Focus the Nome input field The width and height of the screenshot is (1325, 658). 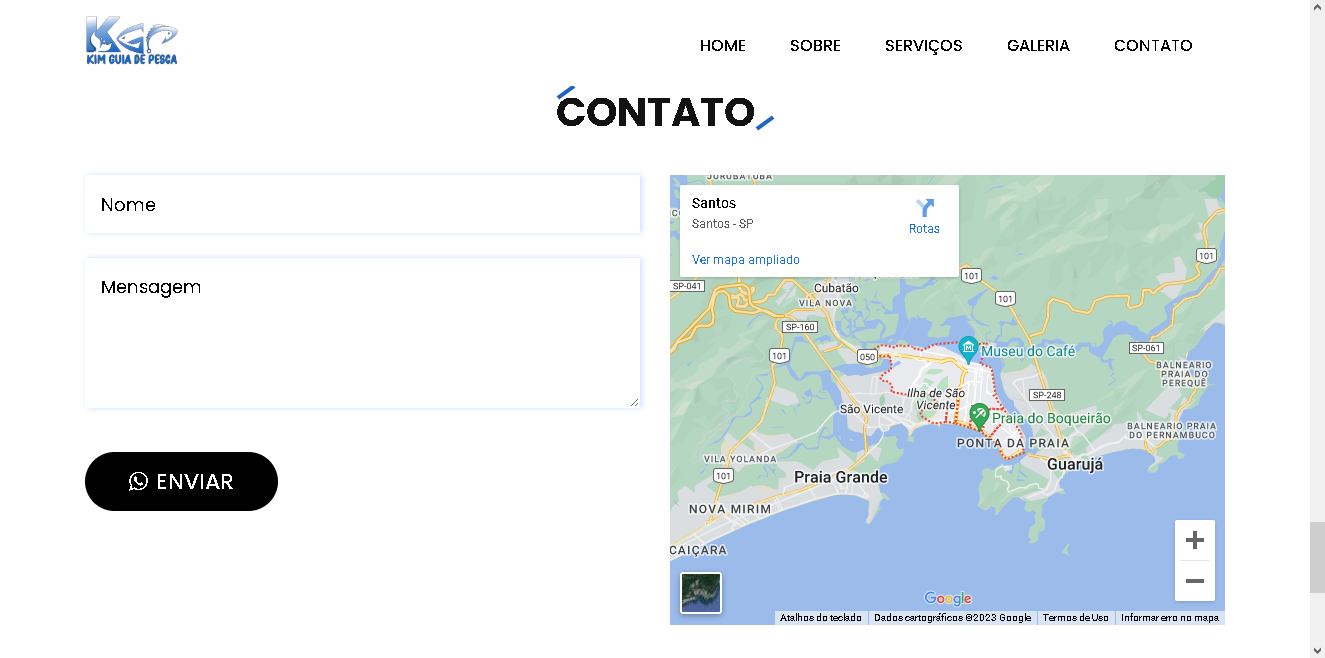pos(362,205)
